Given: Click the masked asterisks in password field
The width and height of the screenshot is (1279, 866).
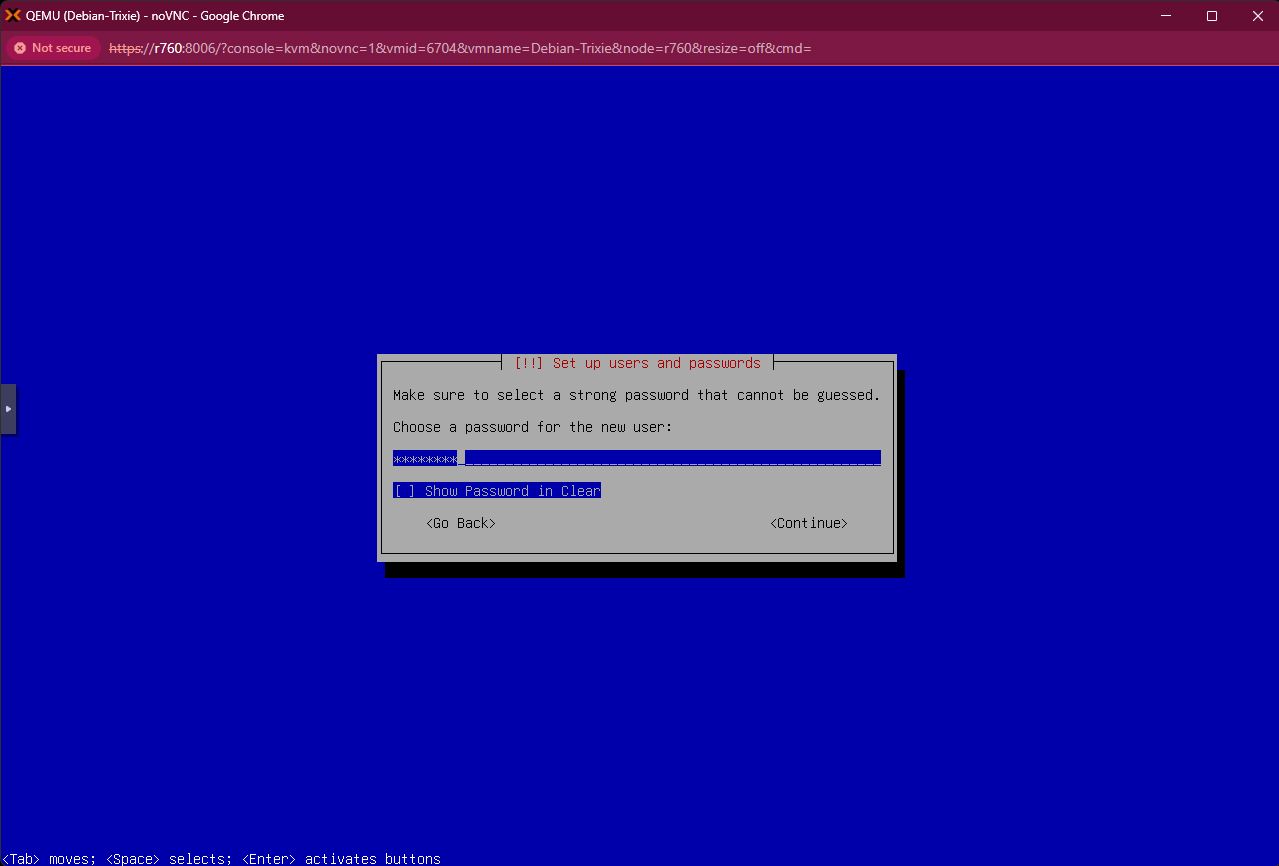Looking at the screenshot, I should click(425, 458).
